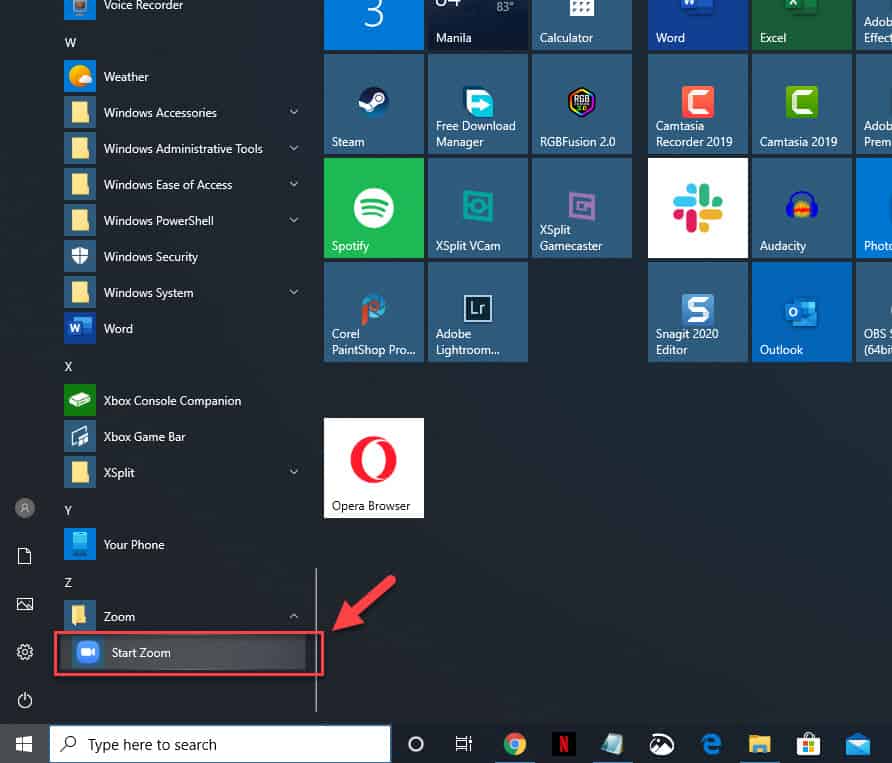Viewport: 892px width, 763px height.
Task: Launch Word from the app list
Action: (x=185, y=328)
